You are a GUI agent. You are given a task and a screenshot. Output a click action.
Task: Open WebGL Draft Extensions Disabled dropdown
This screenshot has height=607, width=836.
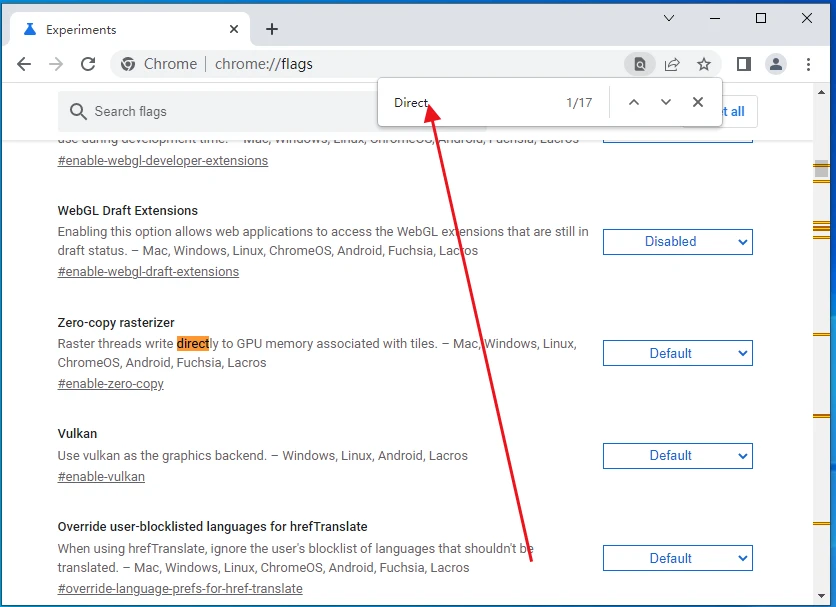tap(677, 241)
